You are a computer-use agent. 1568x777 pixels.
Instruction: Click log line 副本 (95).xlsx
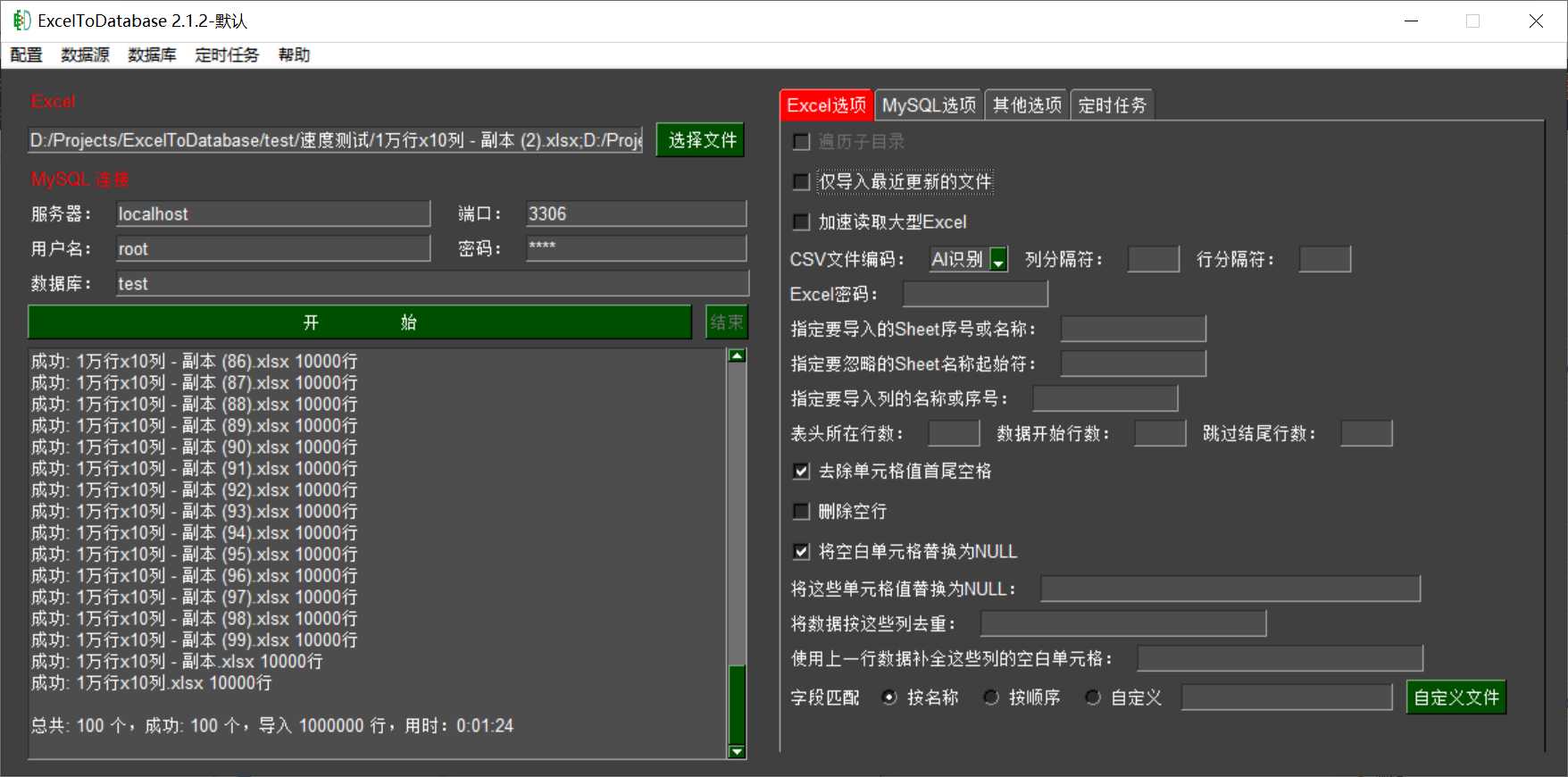(195, 555)
